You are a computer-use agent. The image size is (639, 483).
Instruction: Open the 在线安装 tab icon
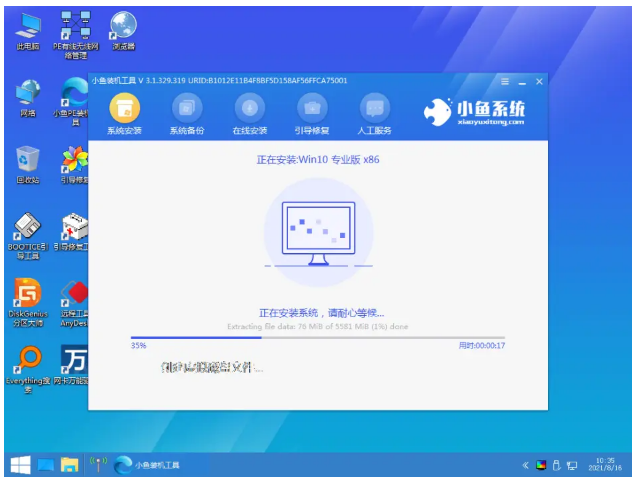[250, 108]
